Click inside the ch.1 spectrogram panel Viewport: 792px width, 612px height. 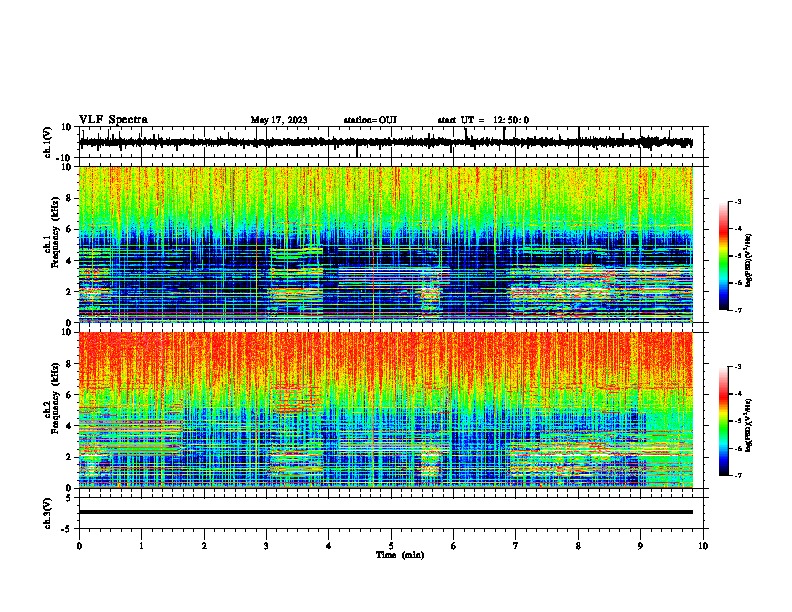tap(386, 244)
